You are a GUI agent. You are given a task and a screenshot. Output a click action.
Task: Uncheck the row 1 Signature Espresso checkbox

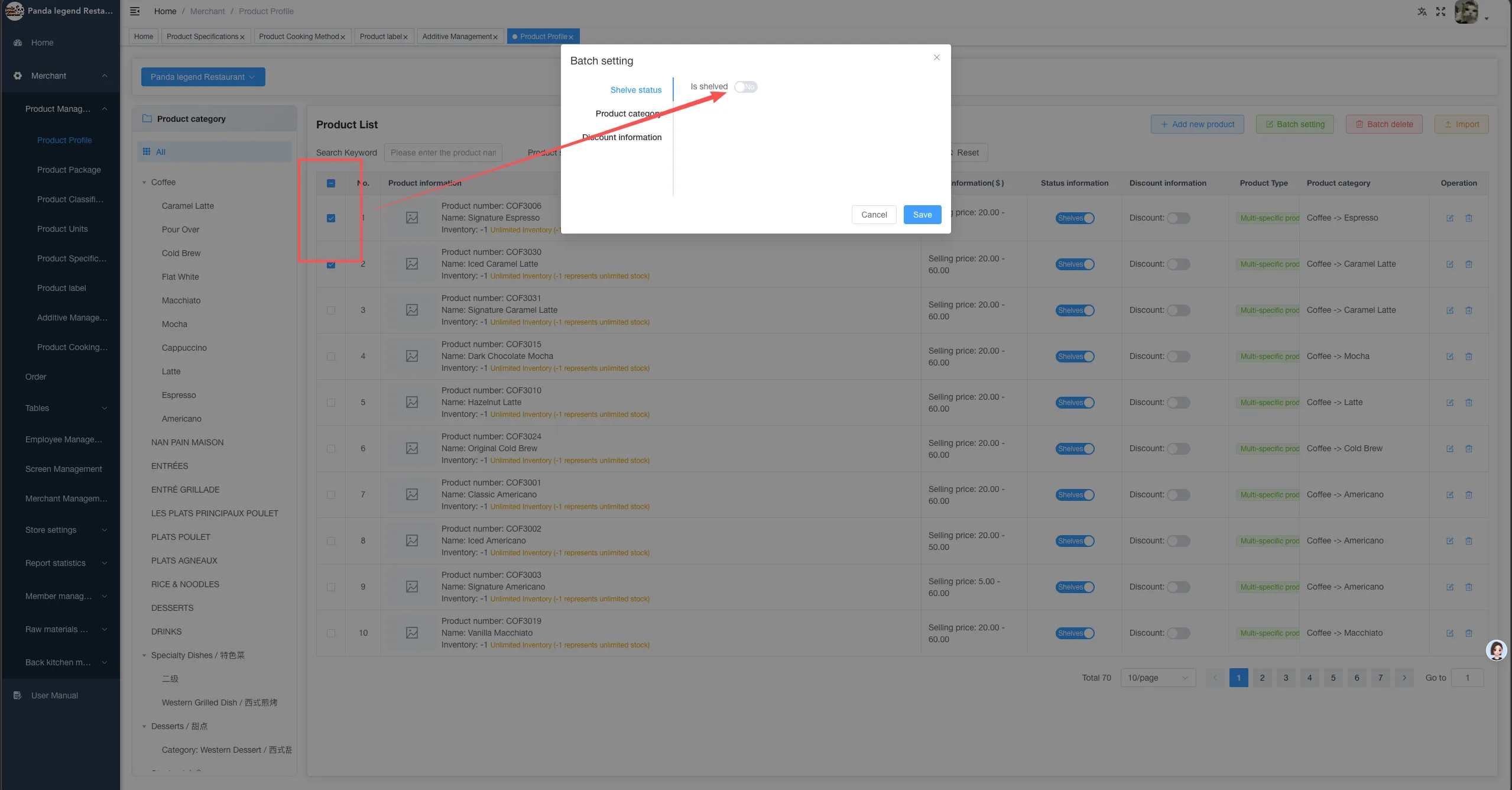[331, 218]
